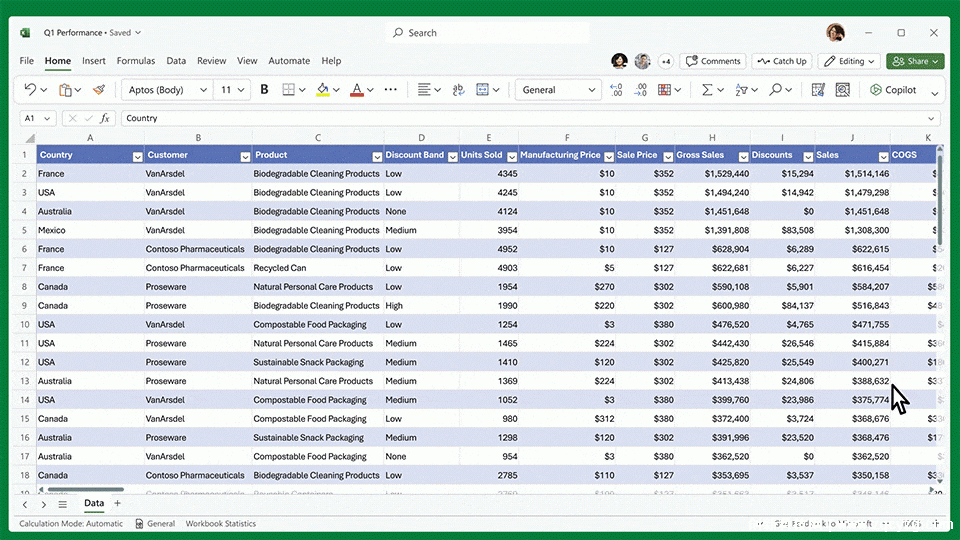Viewport: 960px width, 540px height.
Task: Apply the yellow fill color bucket
Action: tap(323, 89)
